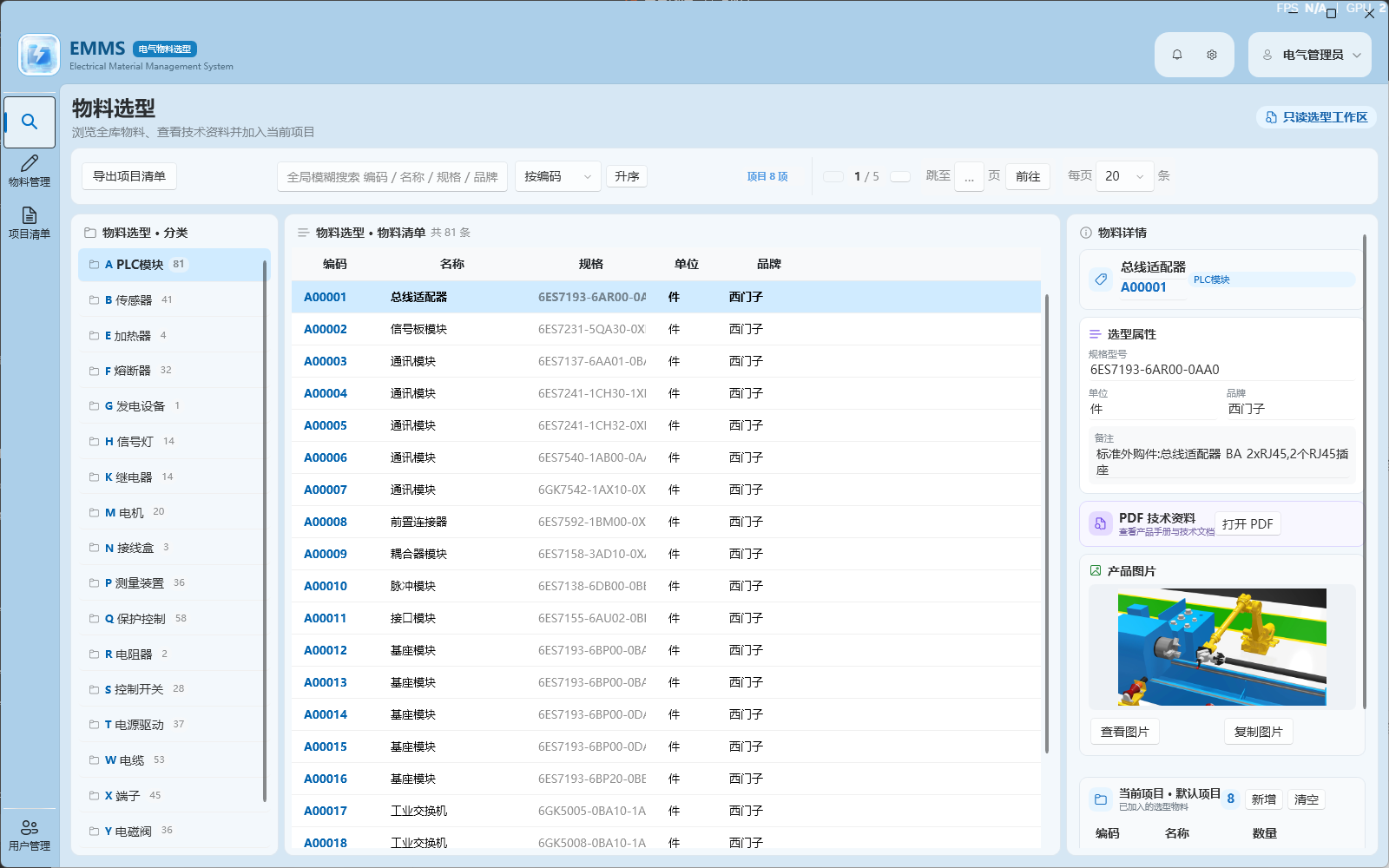Select row A00008 前置连接器

pyautogui.click(x=666, y=522)
